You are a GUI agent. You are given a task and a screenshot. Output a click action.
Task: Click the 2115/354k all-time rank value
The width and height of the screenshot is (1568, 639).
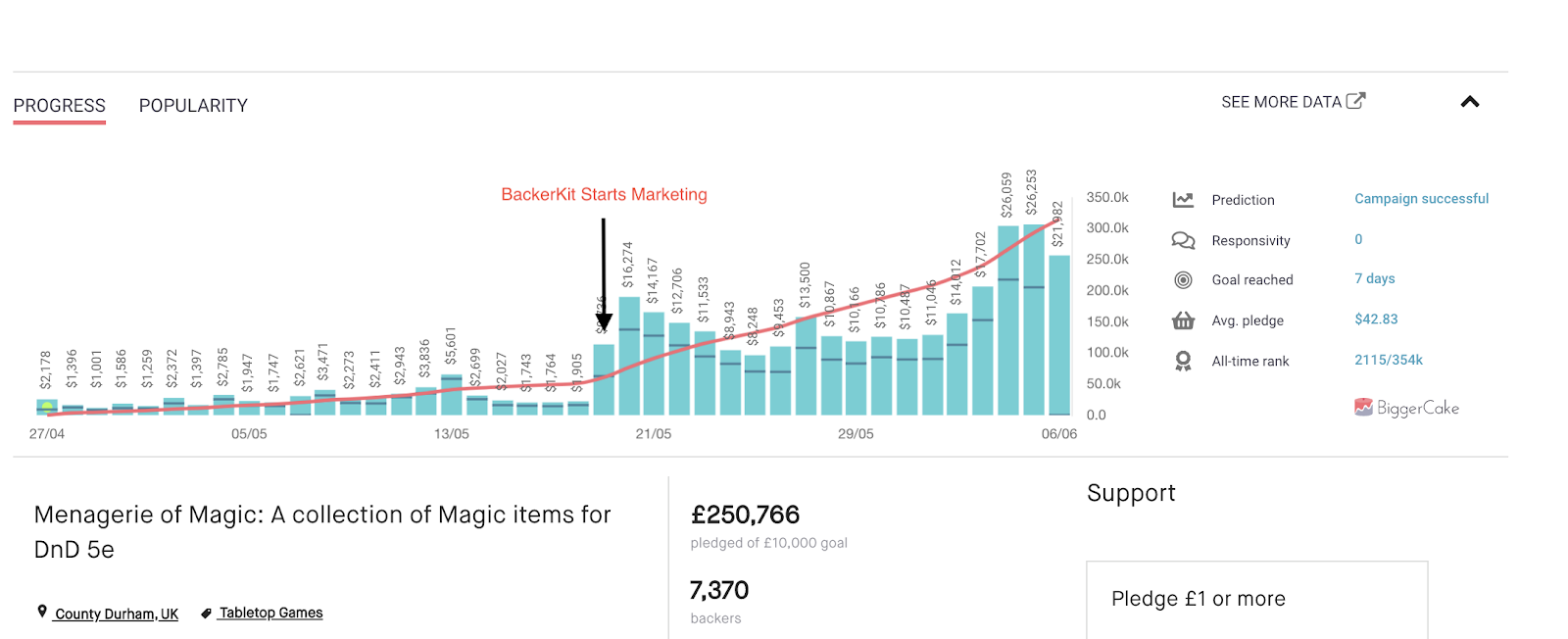click(x=1388, y=361)
